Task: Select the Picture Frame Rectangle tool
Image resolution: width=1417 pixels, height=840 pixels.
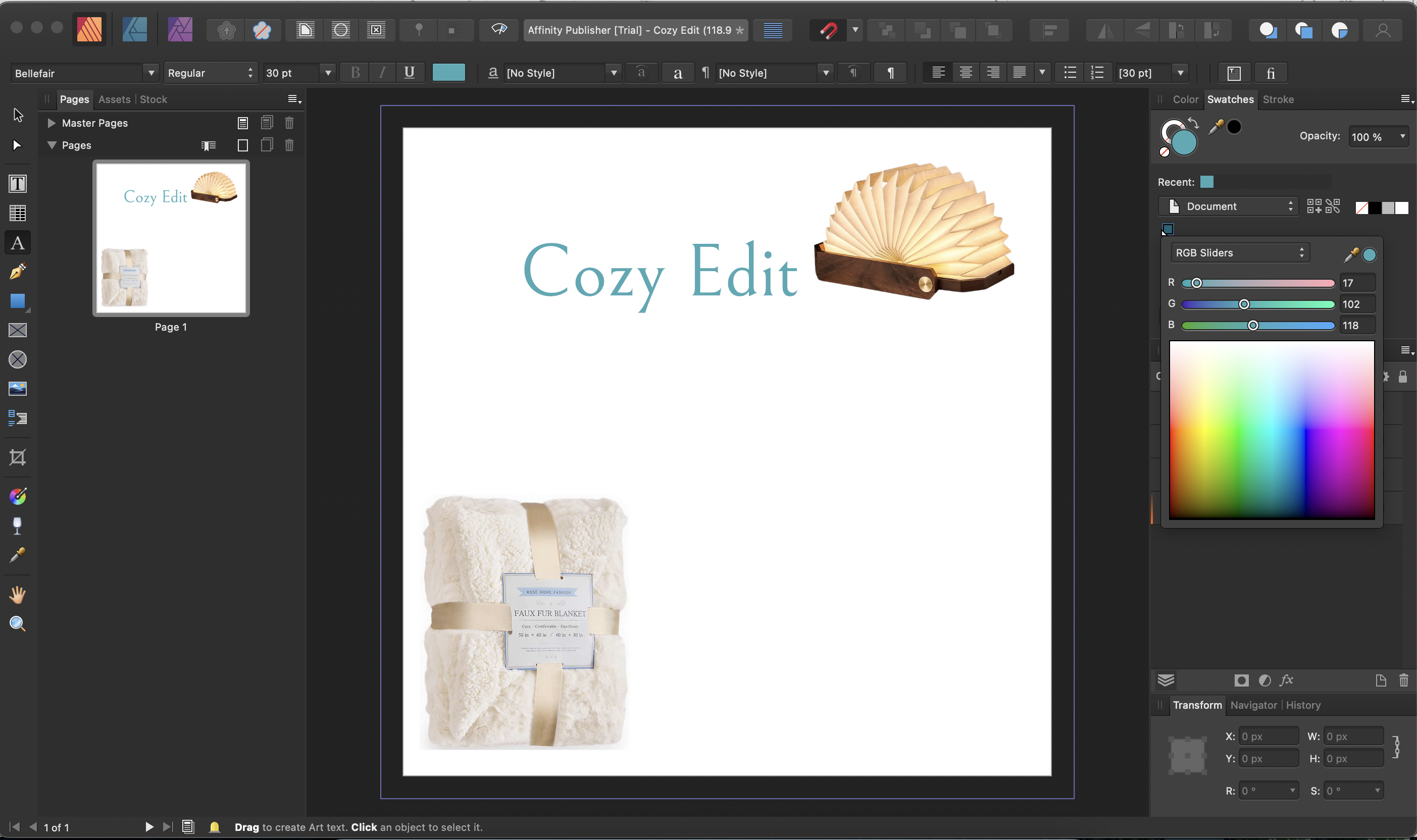Action: coord(18,331)
